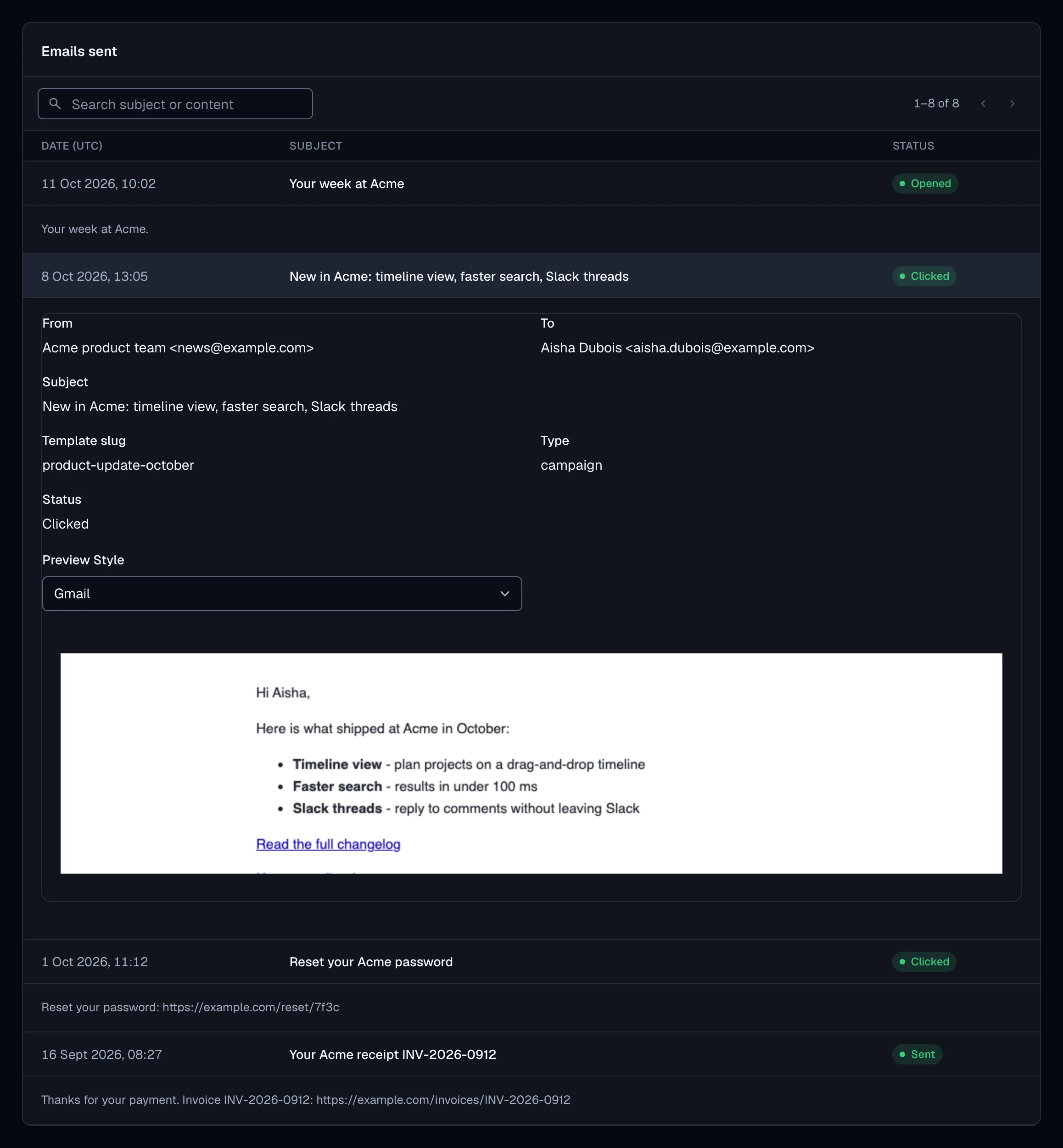Click the Timeline view bullet in preview
This screenshot has height=1148, width=1063.
coord(469,764)
